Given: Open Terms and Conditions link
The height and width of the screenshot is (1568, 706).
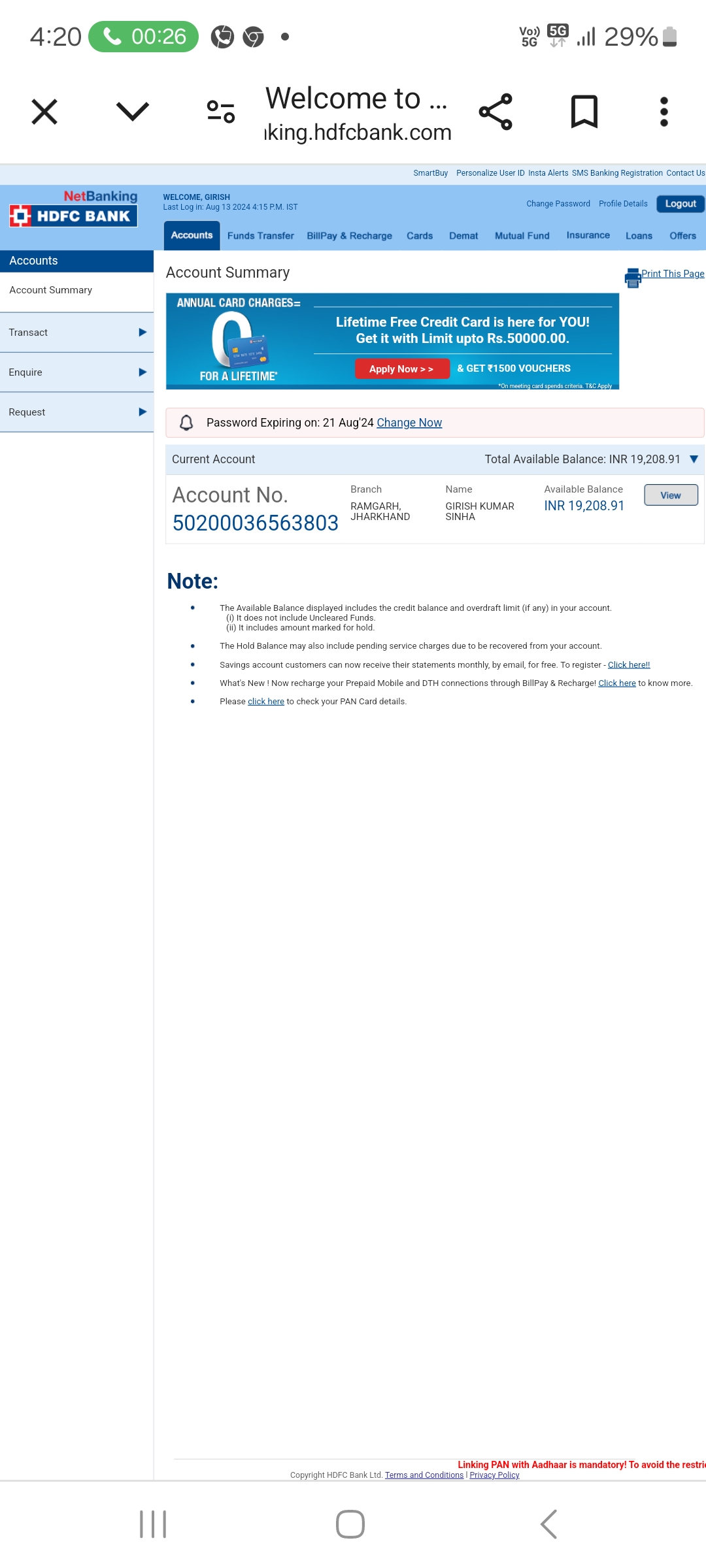Looking at the screenshot, I should coord(424,1475).
